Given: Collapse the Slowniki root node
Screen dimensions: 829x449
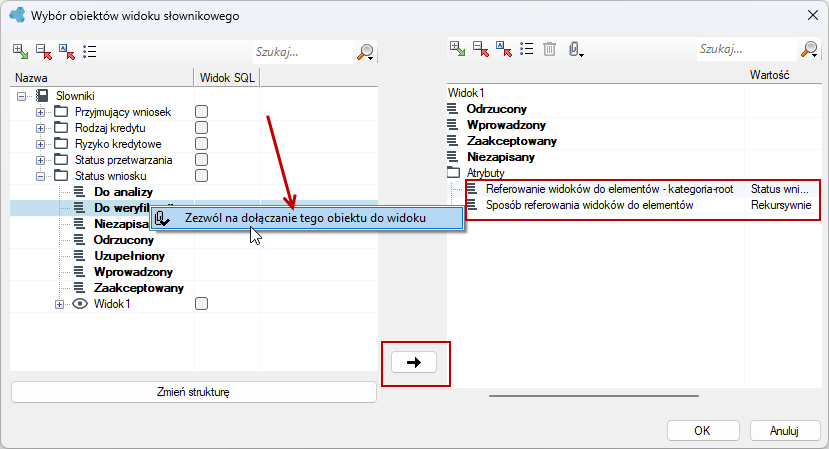Looking at the screenshot, I should point(21,96).
